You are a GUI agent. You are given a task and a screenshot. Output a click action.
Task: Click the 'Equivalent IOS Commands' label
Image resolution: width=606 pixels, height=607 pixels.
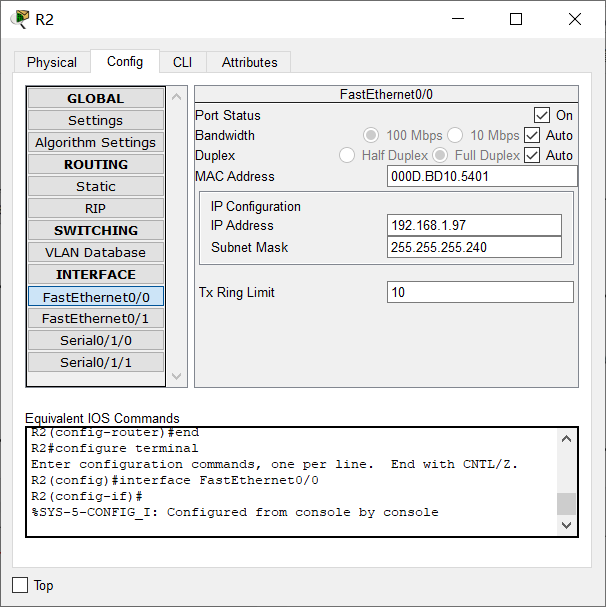click(x=102, y=418)
